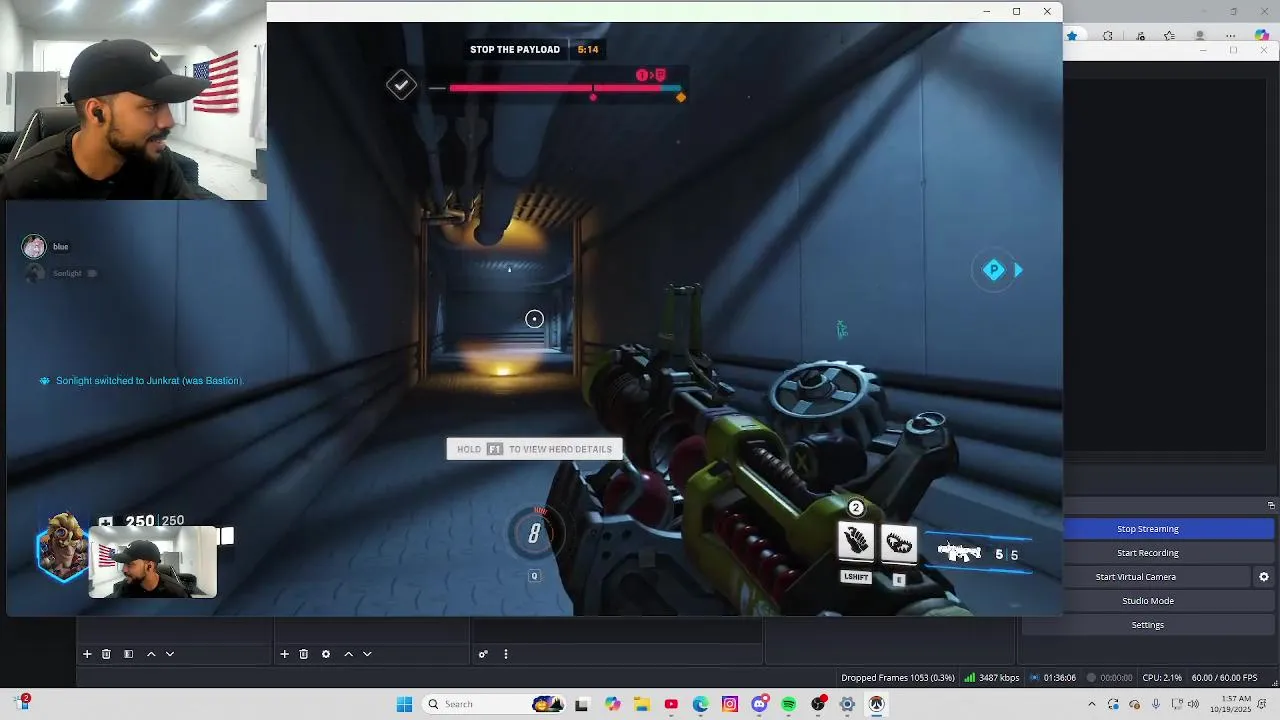Click the HOLD F1 to view hero details prompt
Viewport: 1280px width, 720px height.
534,449
